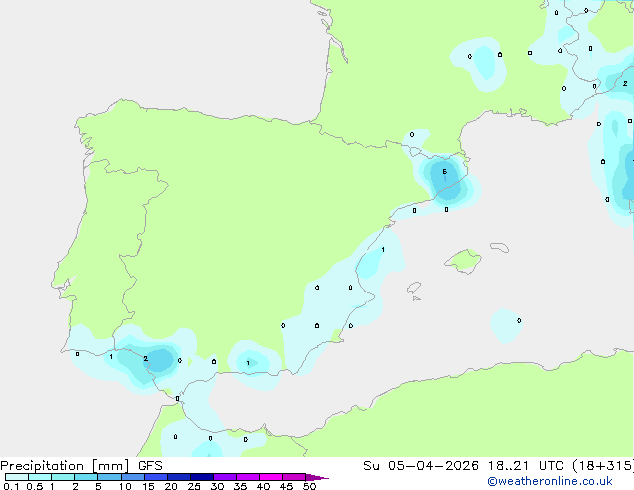
Task: Click the 40–45 mm magenta legend swatch
Action: point(271,477)
